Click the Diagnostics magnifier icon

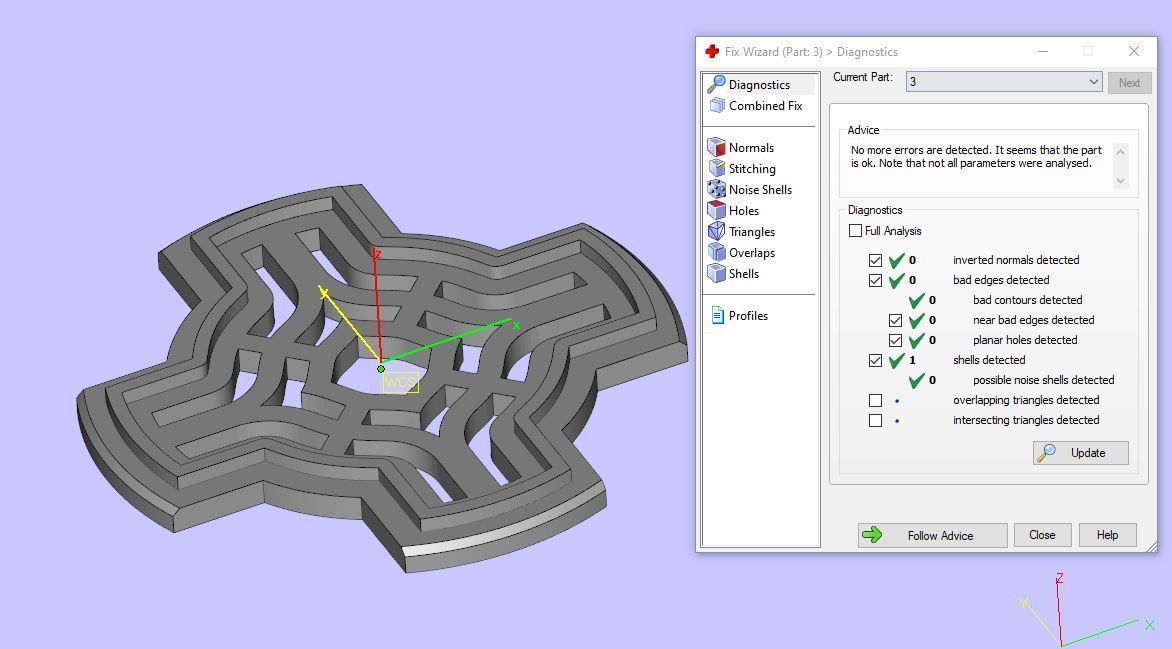click(x=716, y=84)
